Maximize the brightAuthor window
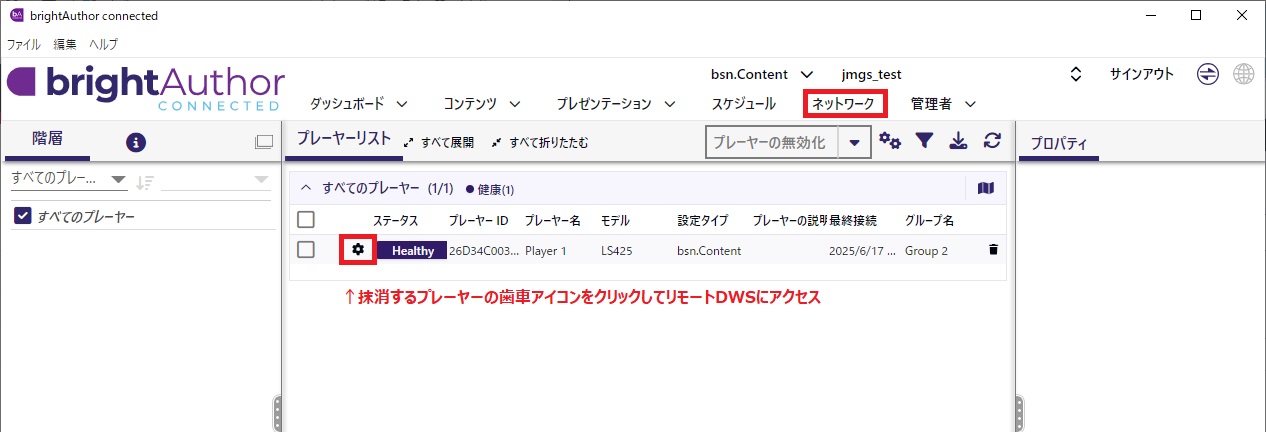Screen dimensions: 1266x432 point(1196,15)
